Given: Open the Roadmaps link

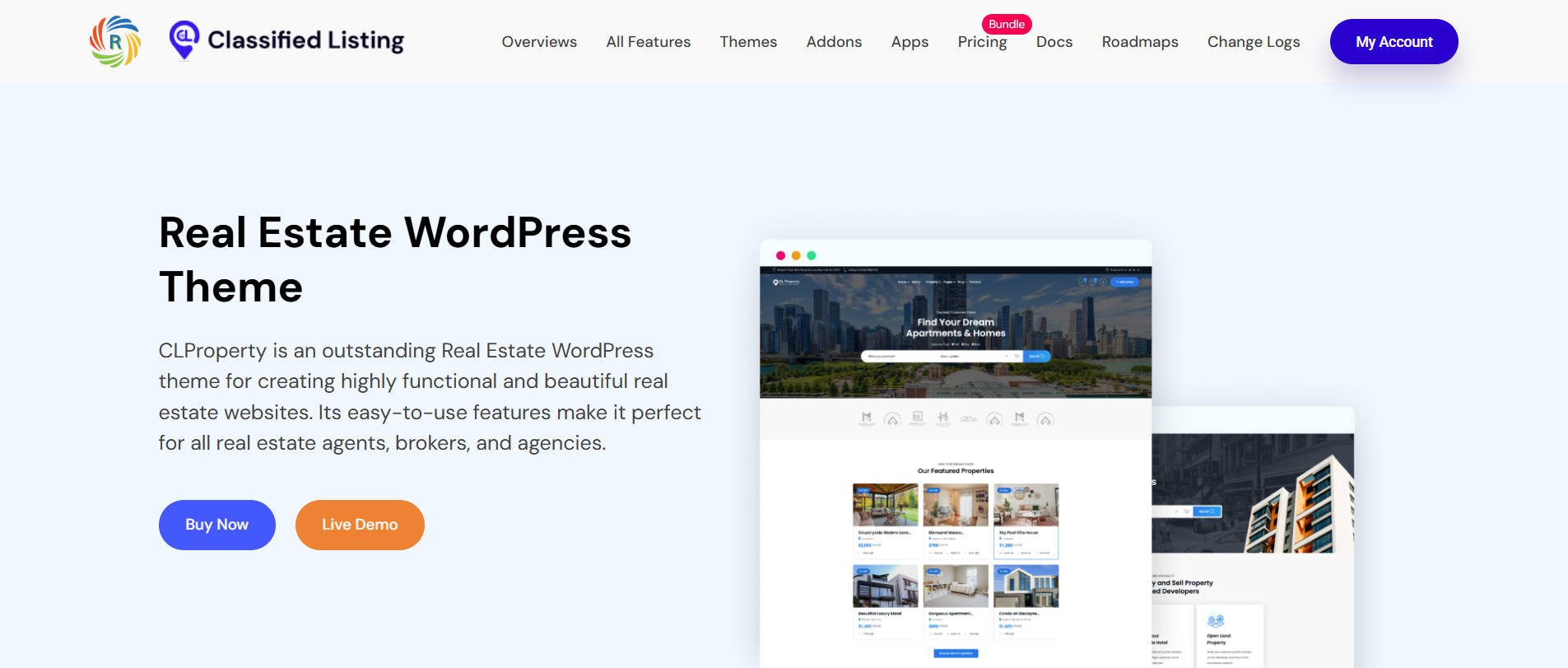Looking at the screenshot, I should [x=1140, y=42].
